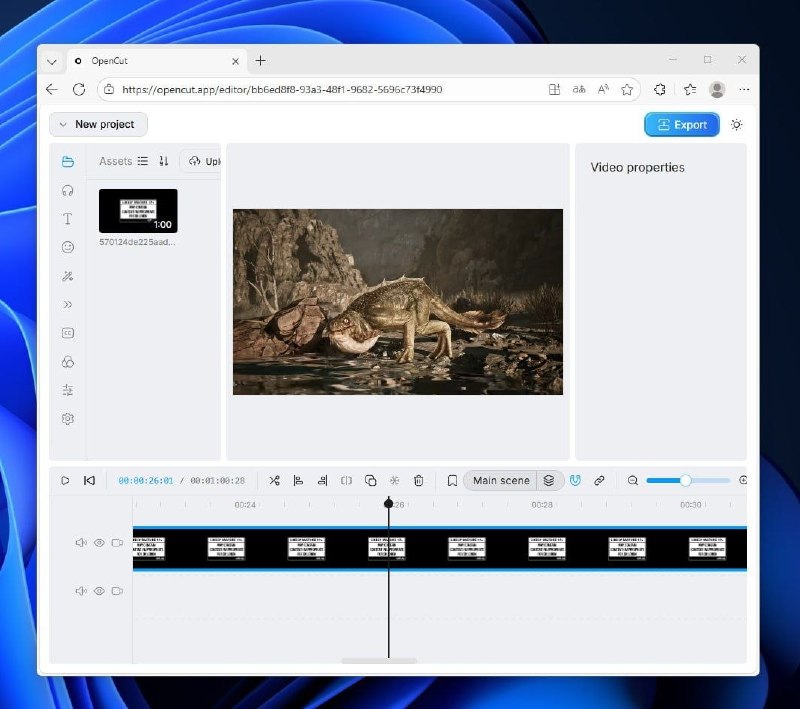This screenshot has height=709, width=800.
Task: Open browser extensions puzzle icon
Action: tap(660, 90)
